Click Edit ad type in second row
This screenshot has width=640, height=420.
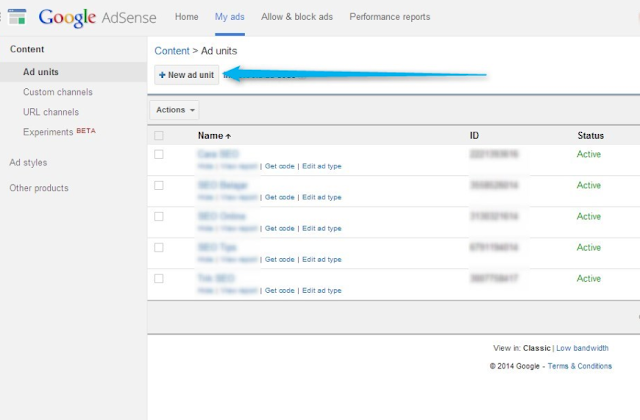(322, 197)
